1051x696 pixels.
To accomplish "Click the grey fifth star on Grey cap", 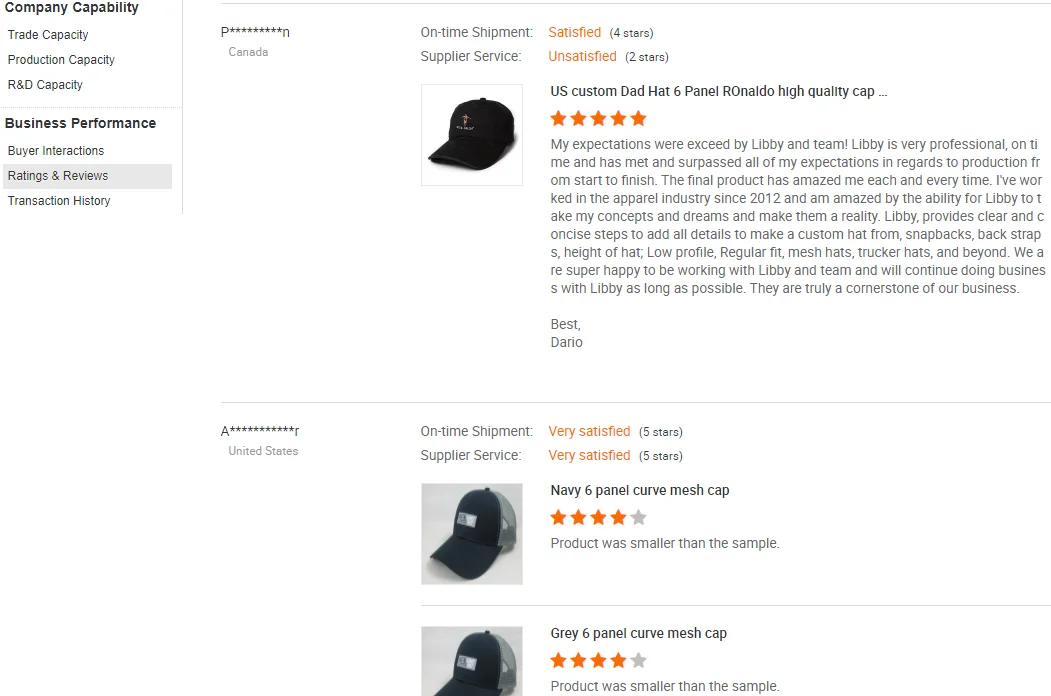I will (639, 660).
